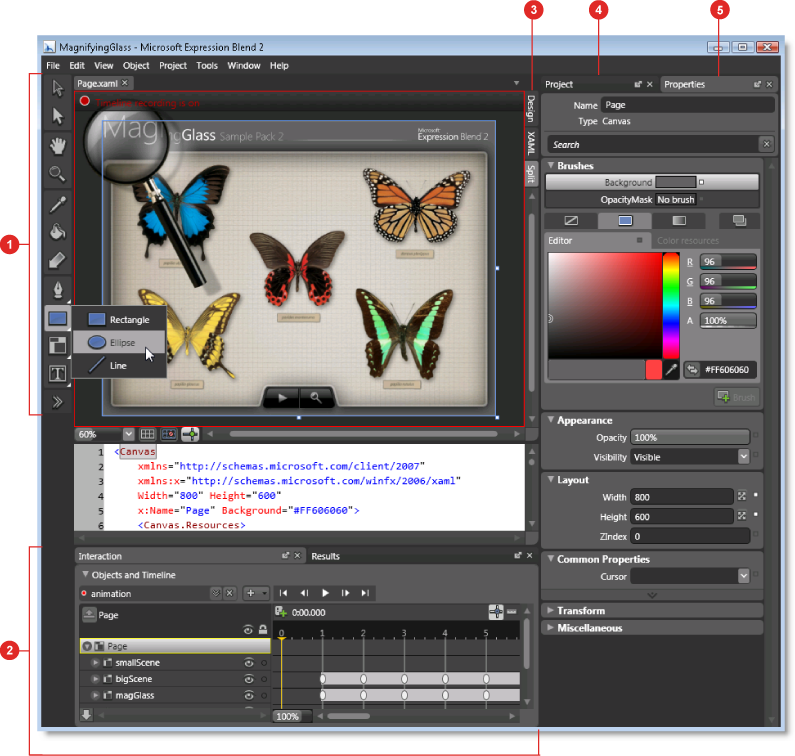Select the Selection arrow tool
The height and width of the screenshot is (756, 795).
58,88
